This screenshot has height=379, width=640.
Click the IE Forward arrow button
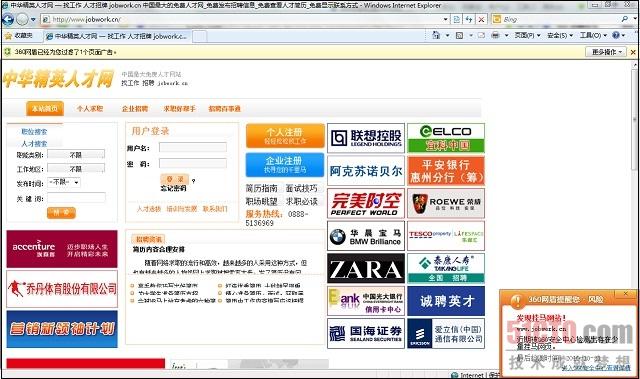22,19
